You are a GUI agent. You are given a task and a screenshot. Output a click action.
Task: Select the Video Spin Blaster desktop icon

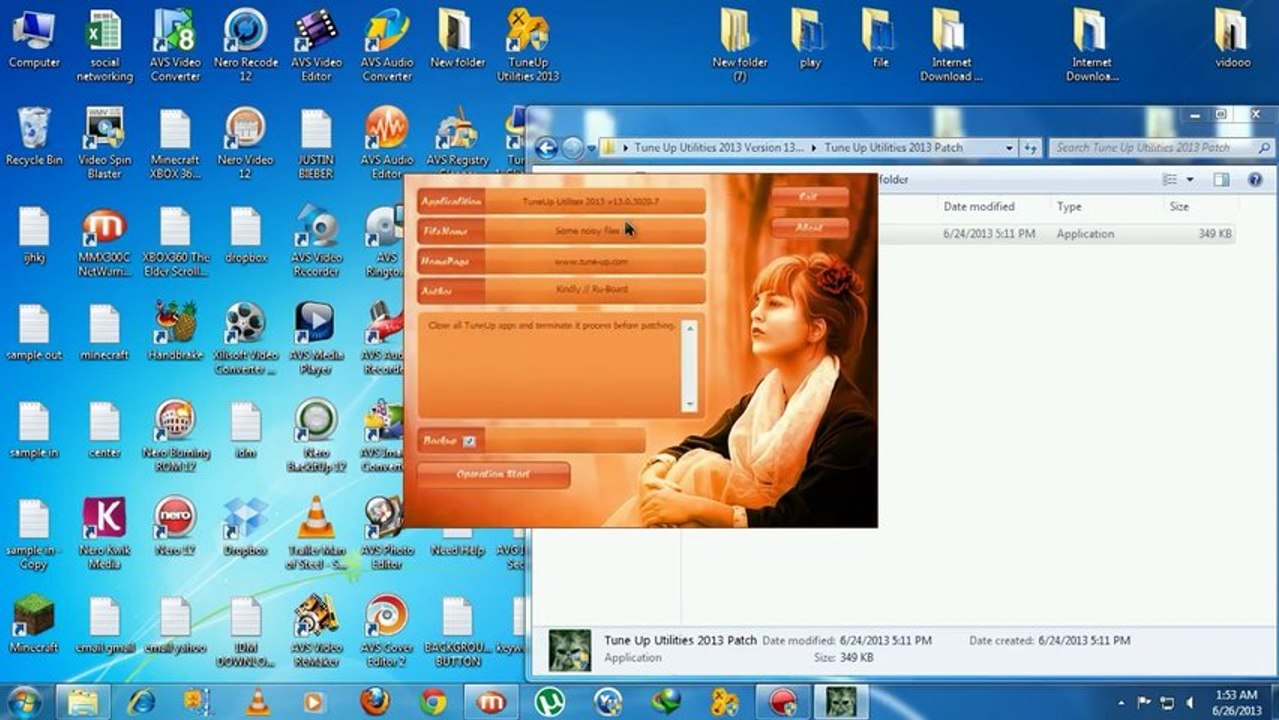click(104, 144)
